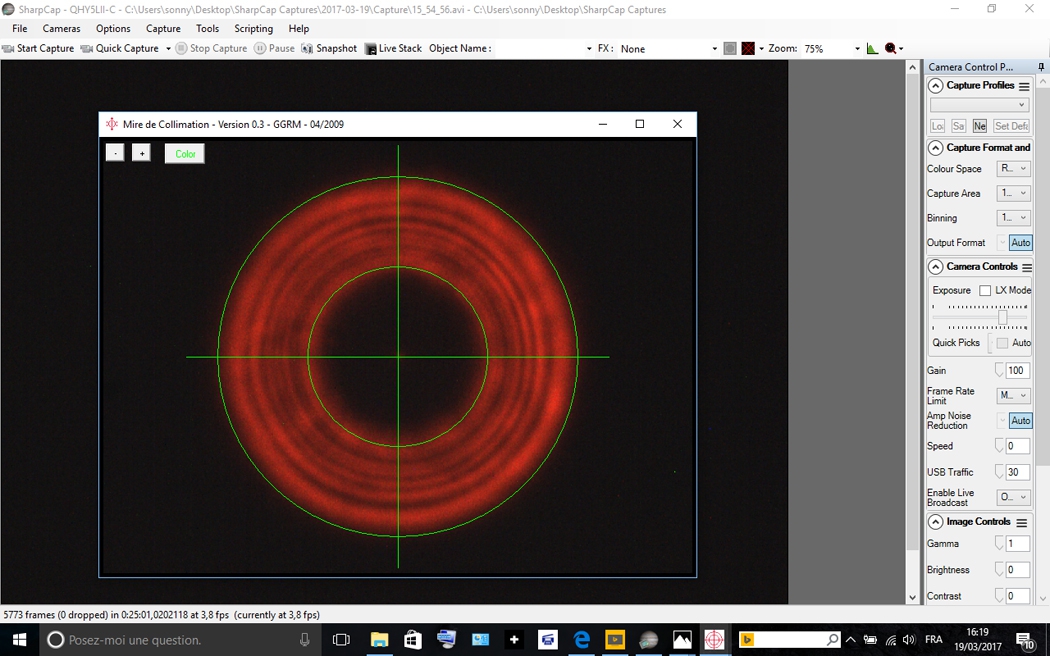
Task: Click Start Capture in the toolbar
Action: pyautogui.click(x=38, y=48)
